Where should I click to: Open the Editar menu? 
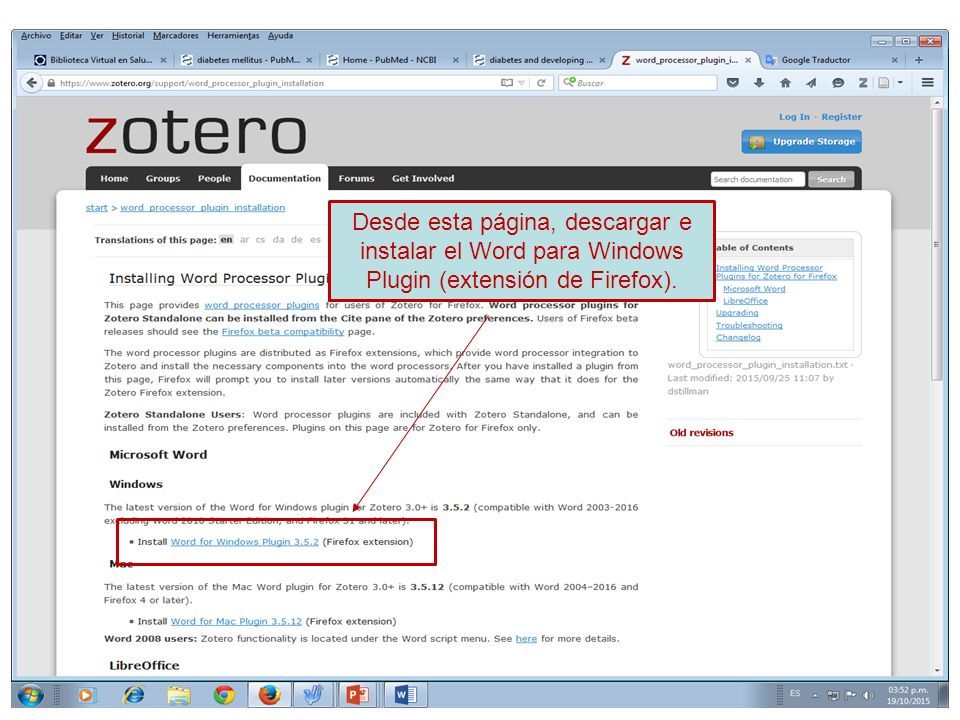[71, 36]
